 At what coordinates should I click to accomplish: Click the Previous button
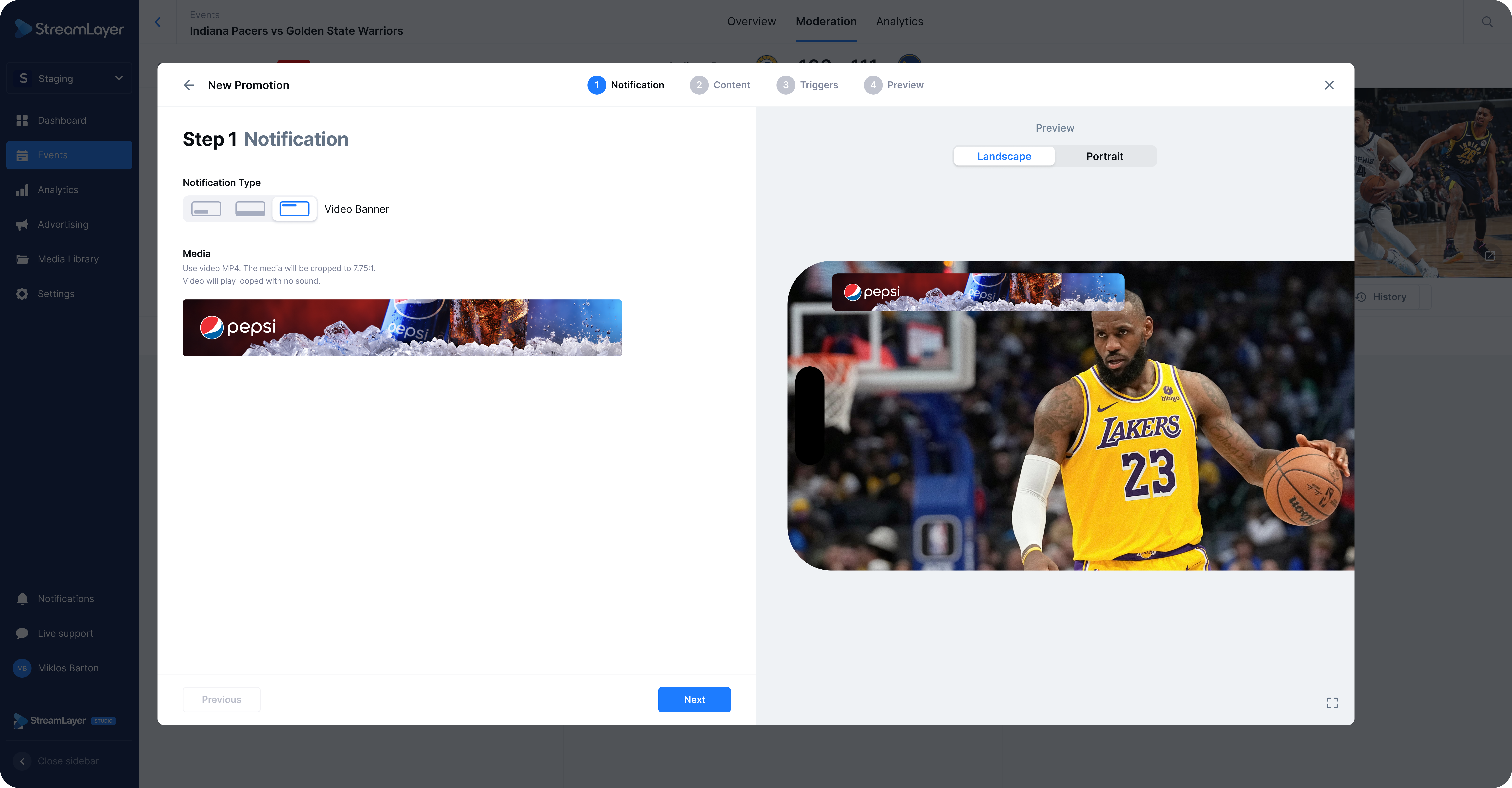point(221,699)
